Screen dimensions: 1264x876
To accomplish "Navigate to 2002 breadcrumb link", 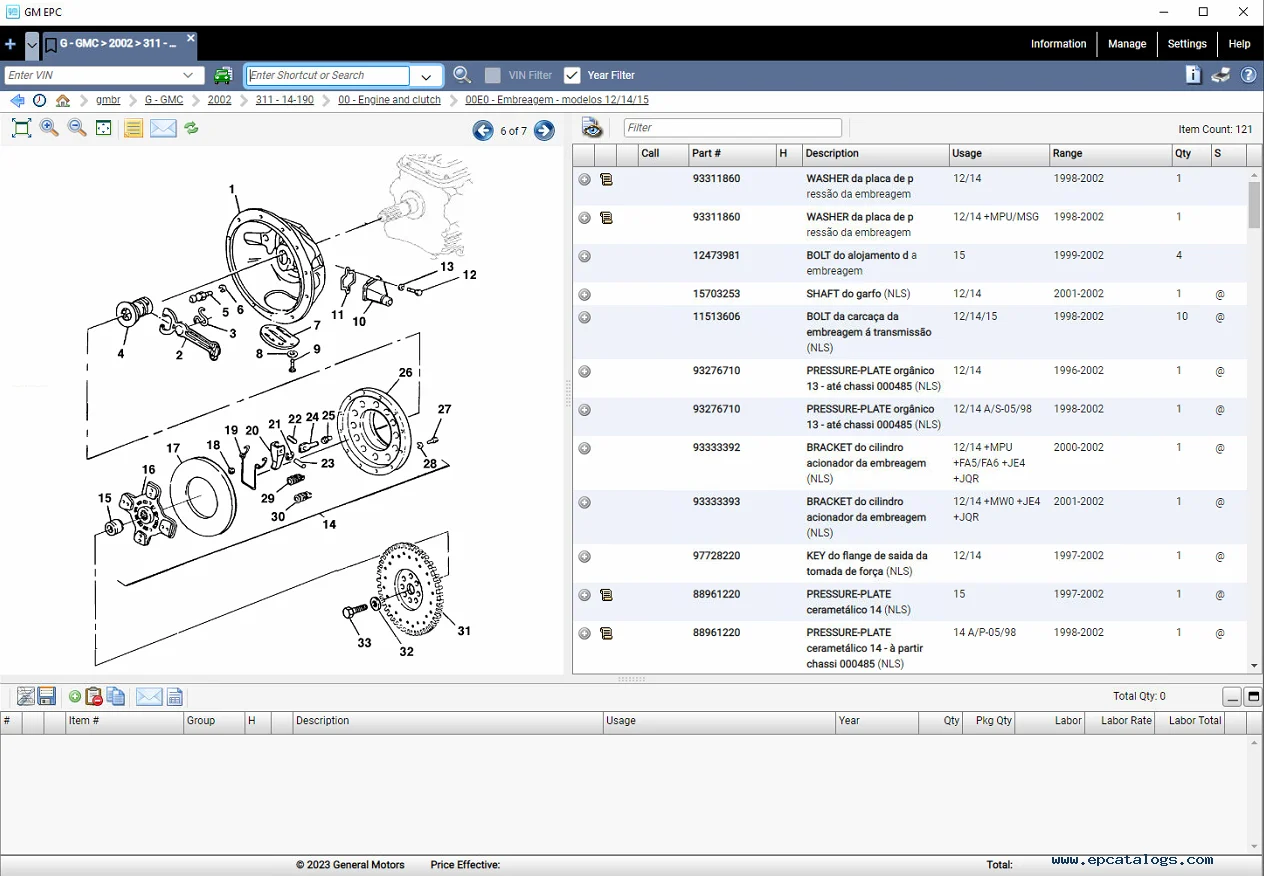I will [219, 100].
